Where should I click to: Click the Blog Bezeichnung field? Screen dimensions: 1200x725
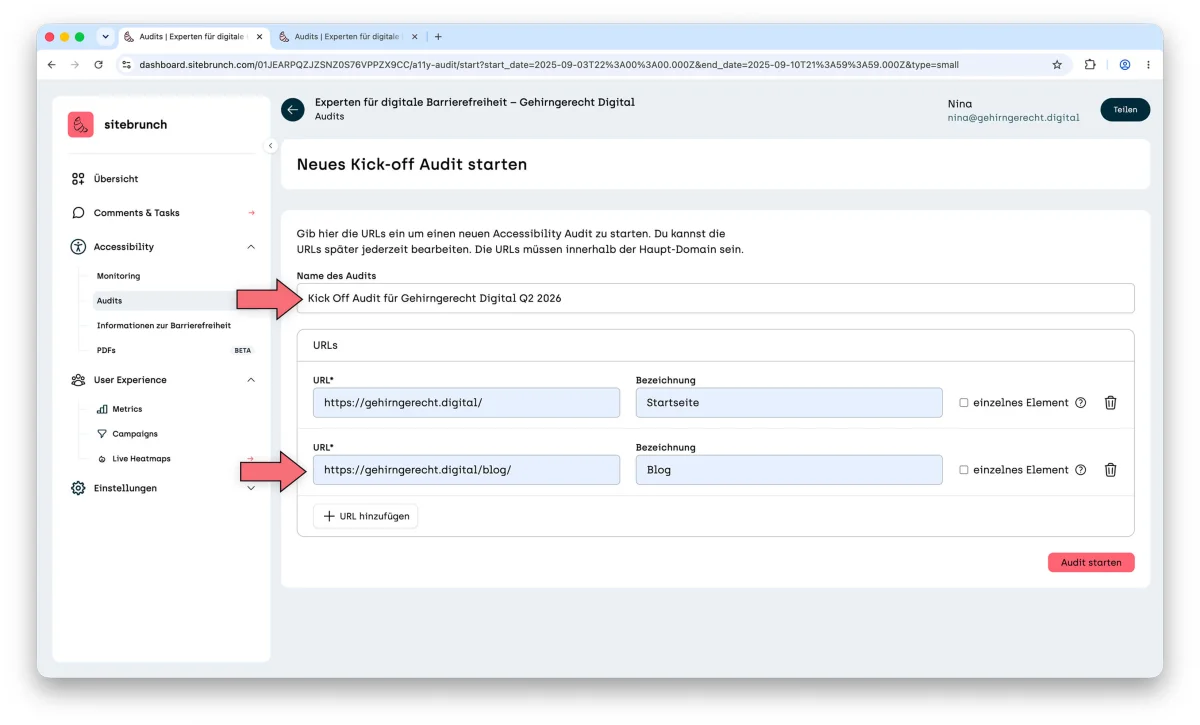tap(789, 470)
